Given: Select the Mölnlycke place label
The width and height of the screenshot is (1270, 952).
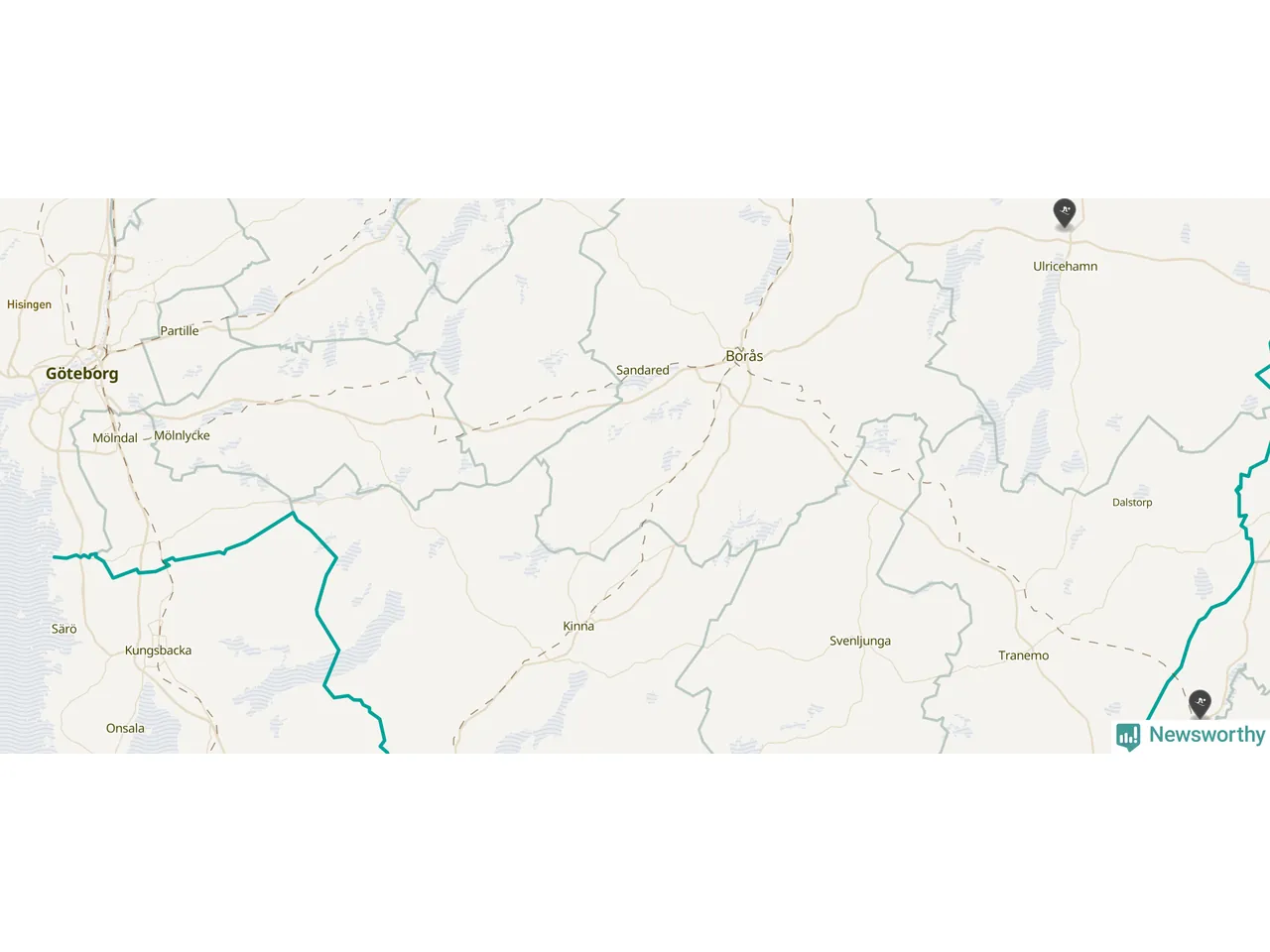Looking at the screenshot, I should point(182,435).
